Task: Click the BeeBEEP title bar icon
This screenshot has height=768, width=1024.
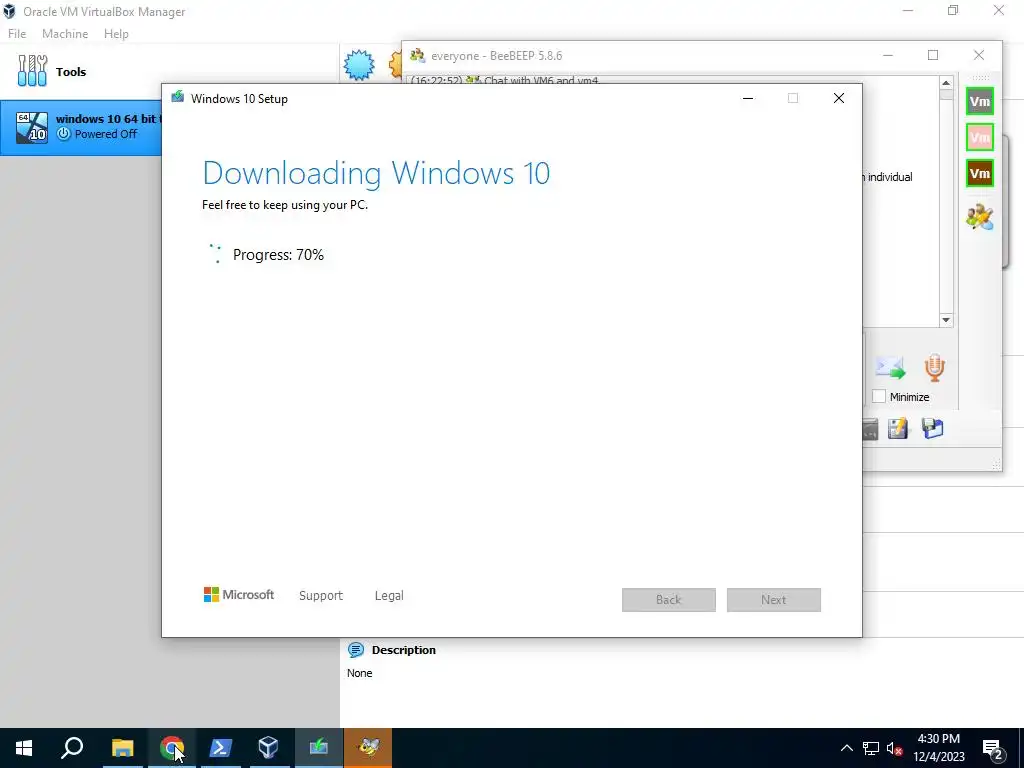Action: pos(417,56)
